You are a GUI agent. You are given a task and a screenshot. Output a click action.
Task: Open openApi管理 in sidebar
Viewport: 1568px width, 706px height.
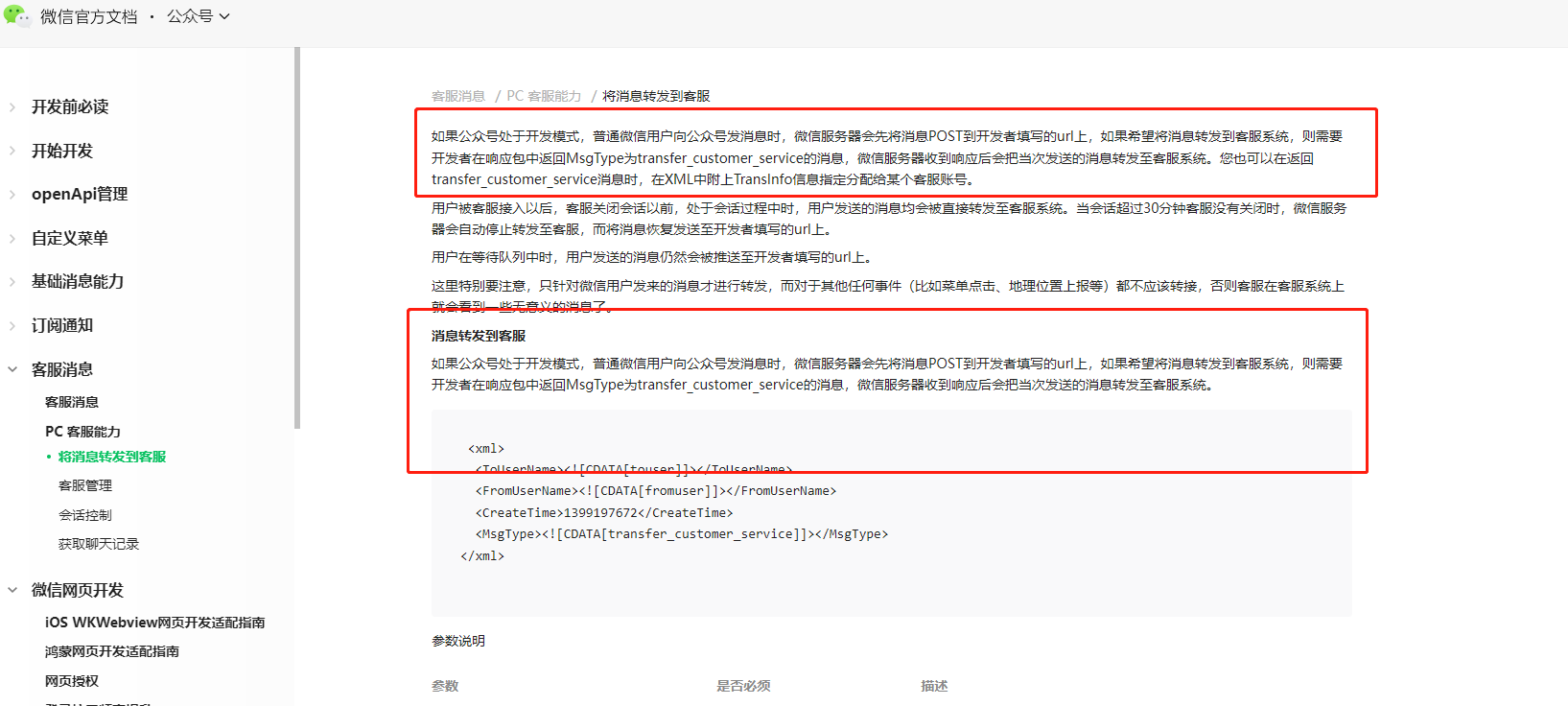(80, 194)
